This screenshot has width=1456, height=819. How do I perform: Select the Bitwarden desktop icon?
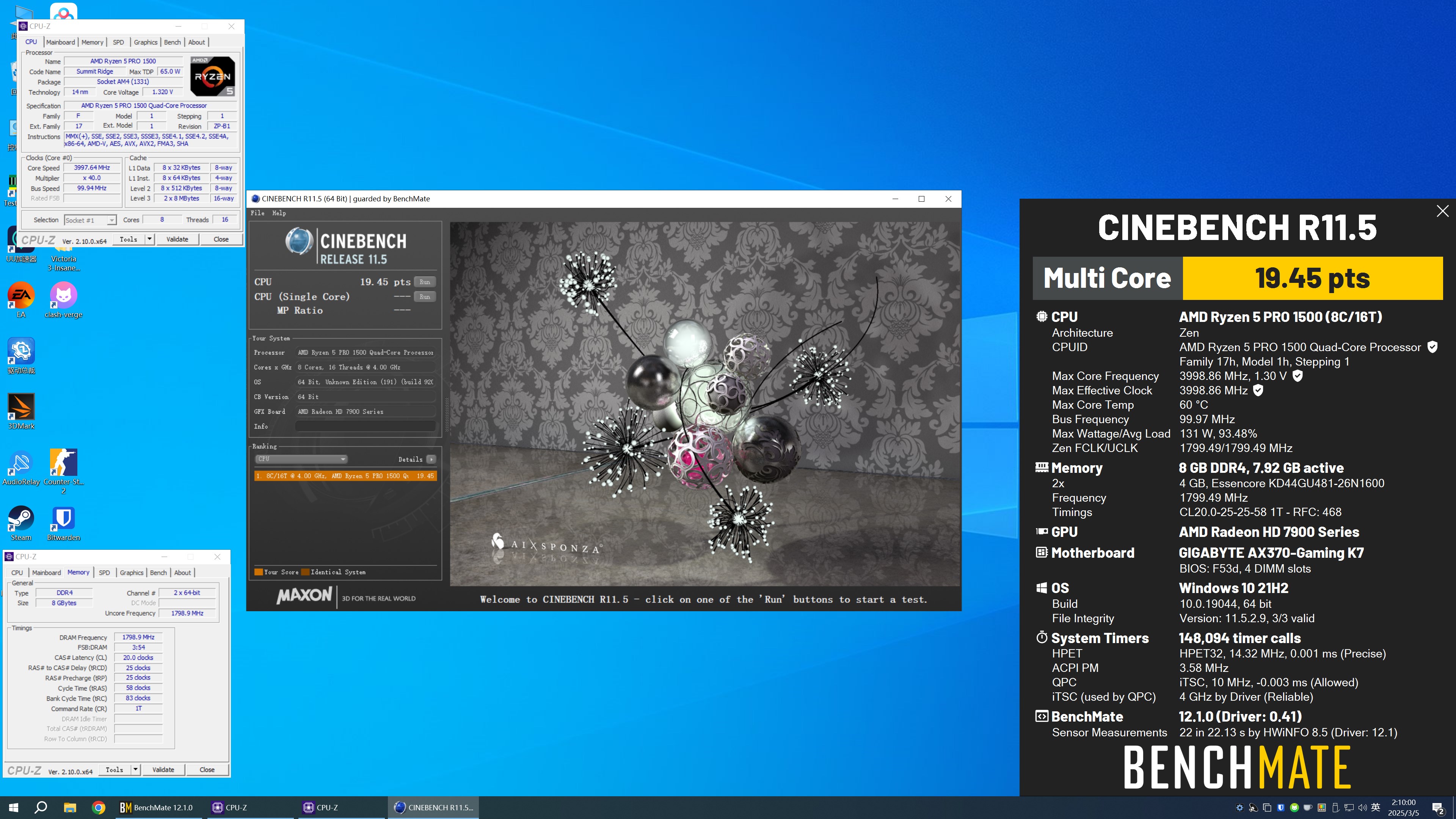coord(63,523)
